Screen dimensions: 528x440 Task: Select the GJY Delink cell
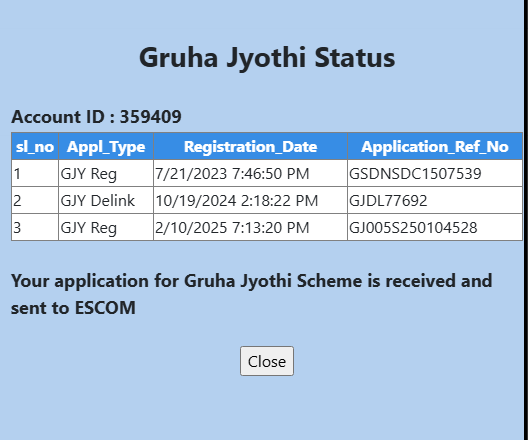(106, 200)
